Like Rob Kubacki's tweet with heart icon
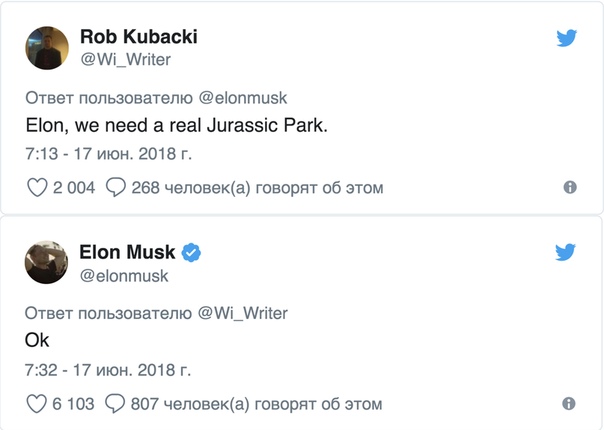 click(x=37, y=188)
